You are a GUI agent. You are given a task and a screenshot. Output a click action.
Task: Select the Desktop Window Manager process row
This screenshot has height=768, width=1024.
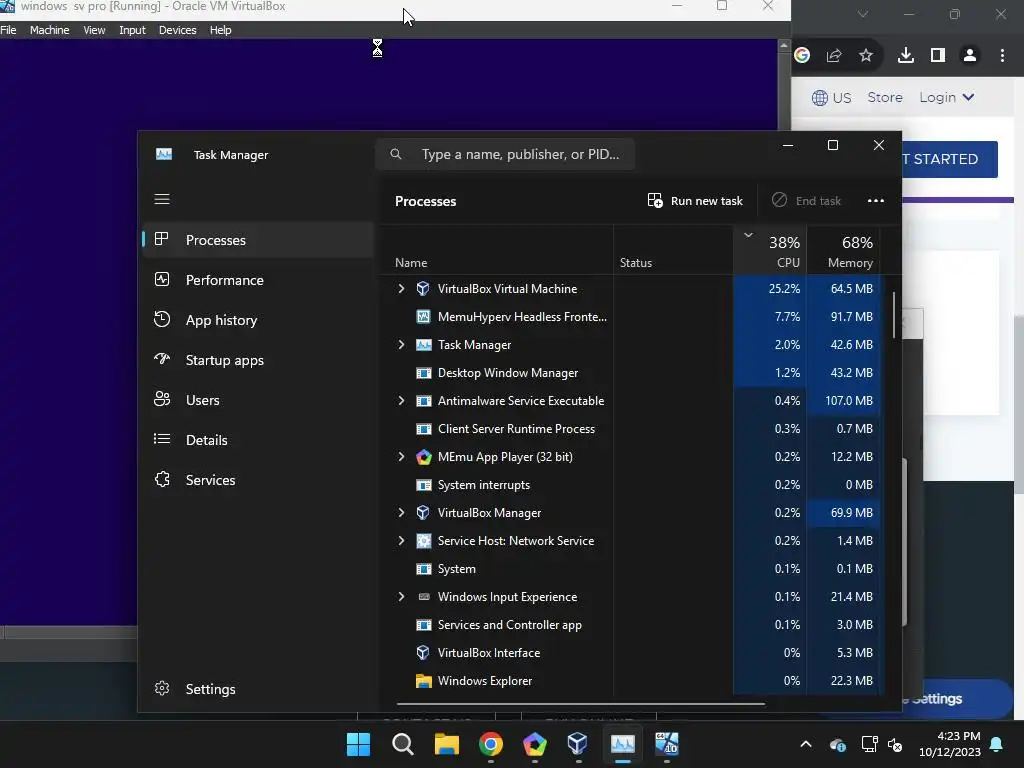click(630, 373)
